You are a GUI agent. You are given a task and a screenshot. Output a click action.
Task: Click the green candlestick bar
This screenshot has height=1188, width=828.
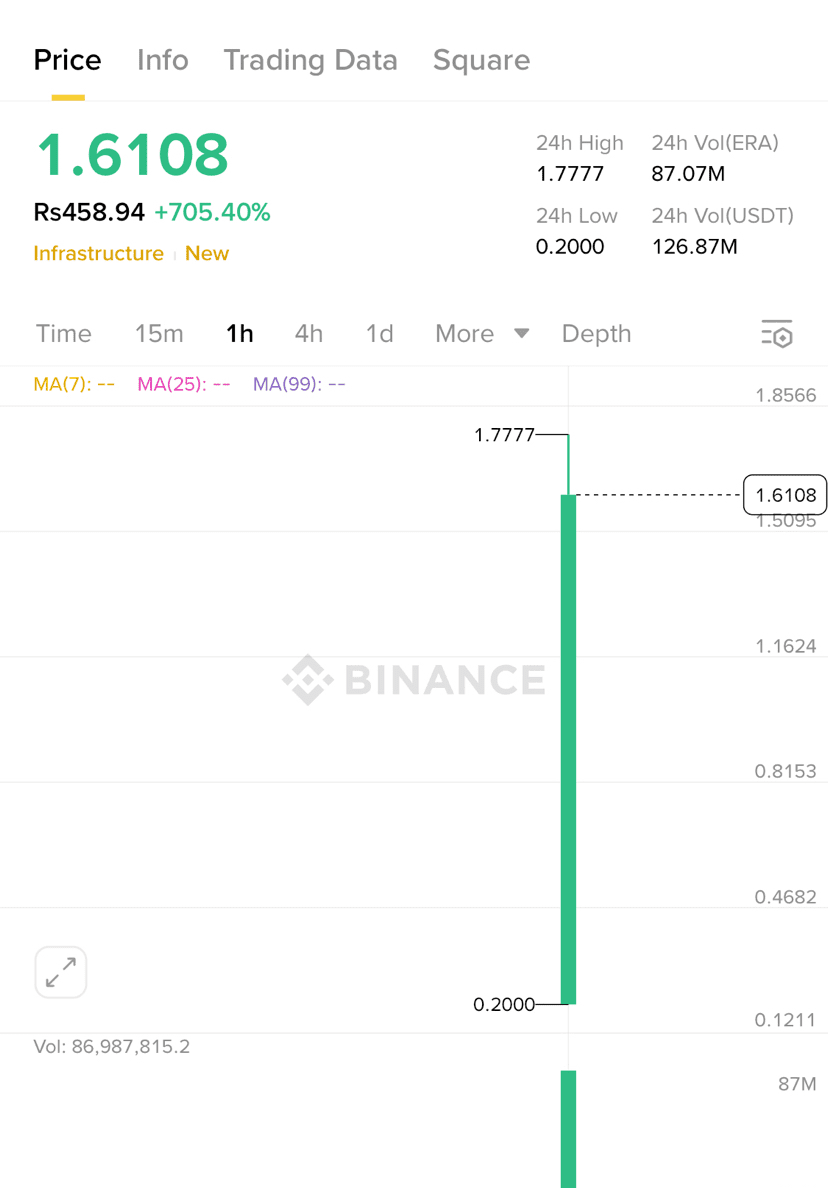tap(568, 750)
